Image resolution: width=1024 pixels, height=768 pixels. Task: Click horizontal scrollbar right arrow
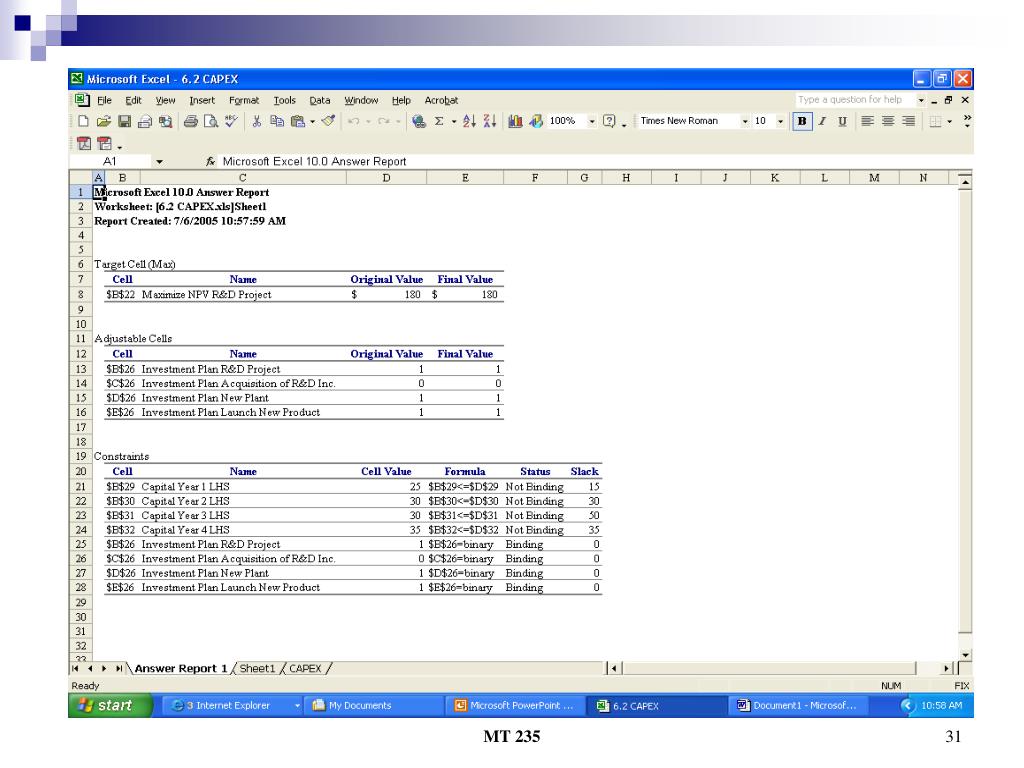(x=946, y=668)
